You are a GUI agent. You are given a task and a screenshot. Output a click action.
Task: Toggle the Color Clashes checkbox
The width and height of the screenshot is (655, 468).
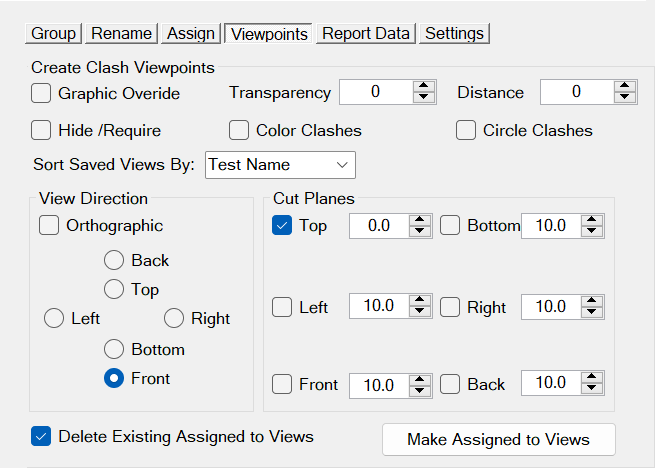tap(239, 130)
